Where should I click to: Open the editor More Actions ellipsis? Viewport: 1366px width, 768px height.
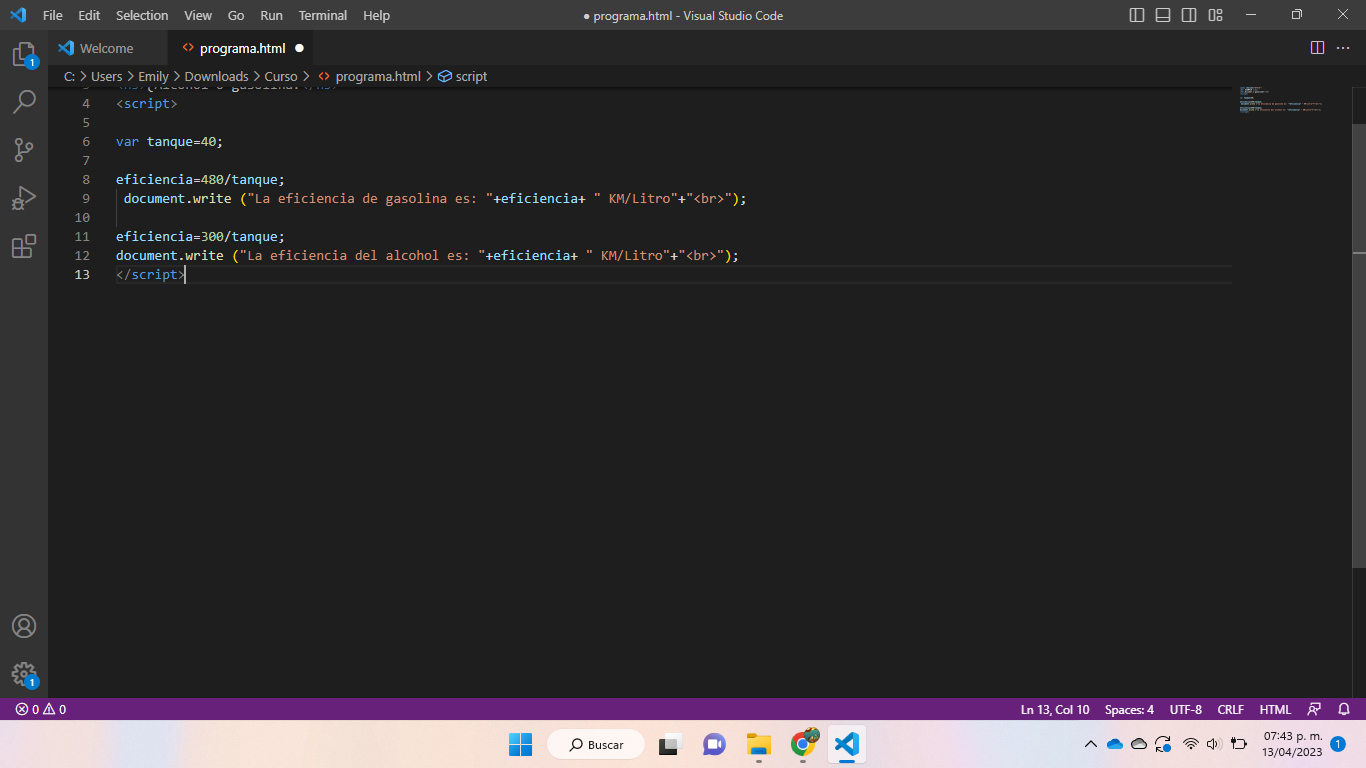click(1343, 48)
